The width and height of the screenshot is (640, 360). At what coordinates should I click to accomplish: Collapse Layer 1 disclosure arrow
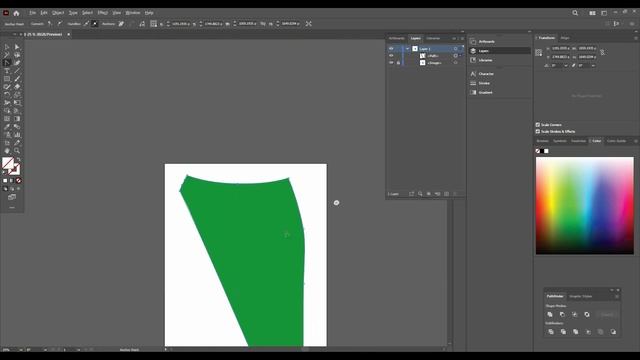click(x=407, y=49)
